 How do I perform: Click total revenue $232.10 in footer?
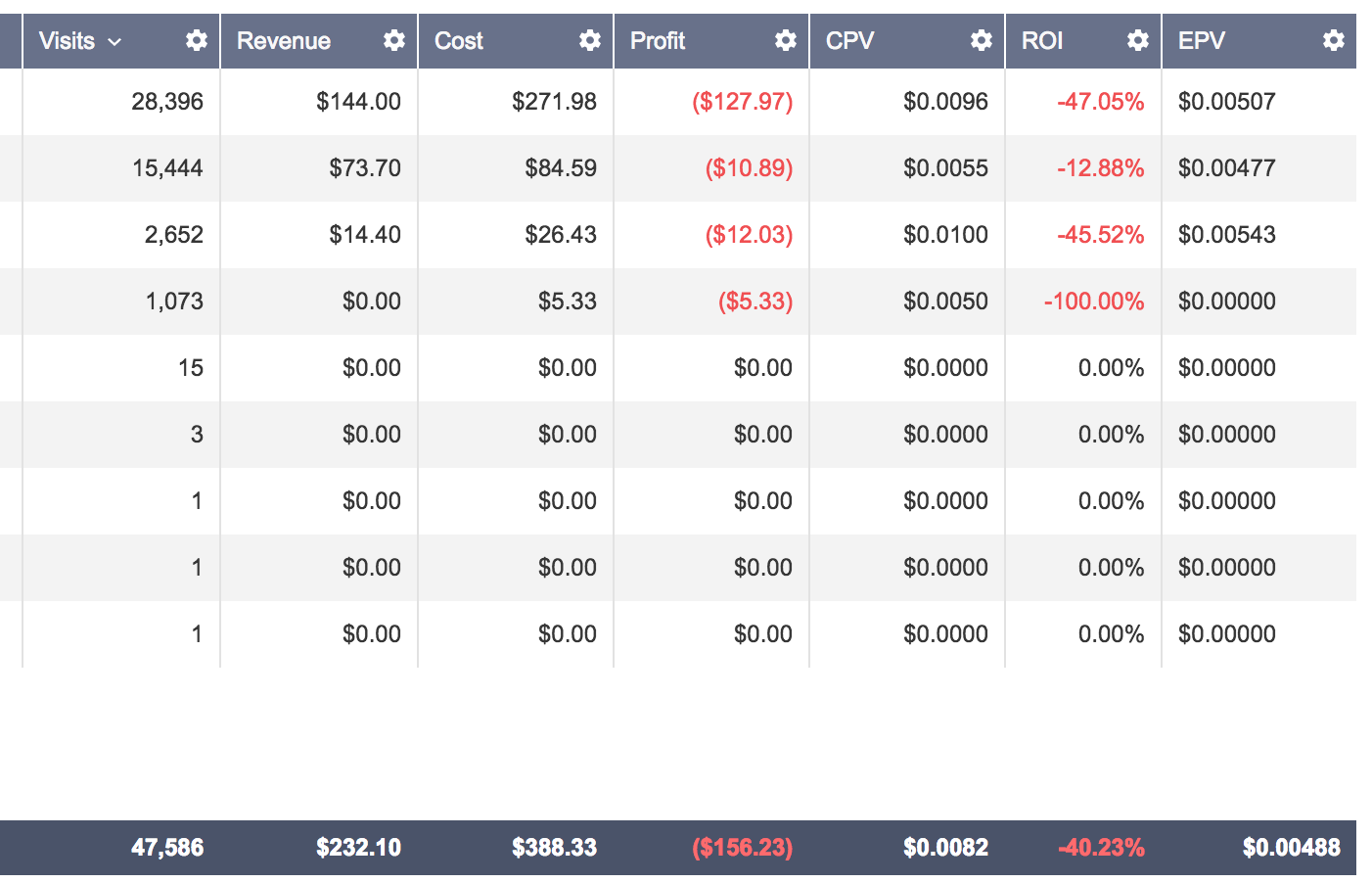[x=358, y=848]
